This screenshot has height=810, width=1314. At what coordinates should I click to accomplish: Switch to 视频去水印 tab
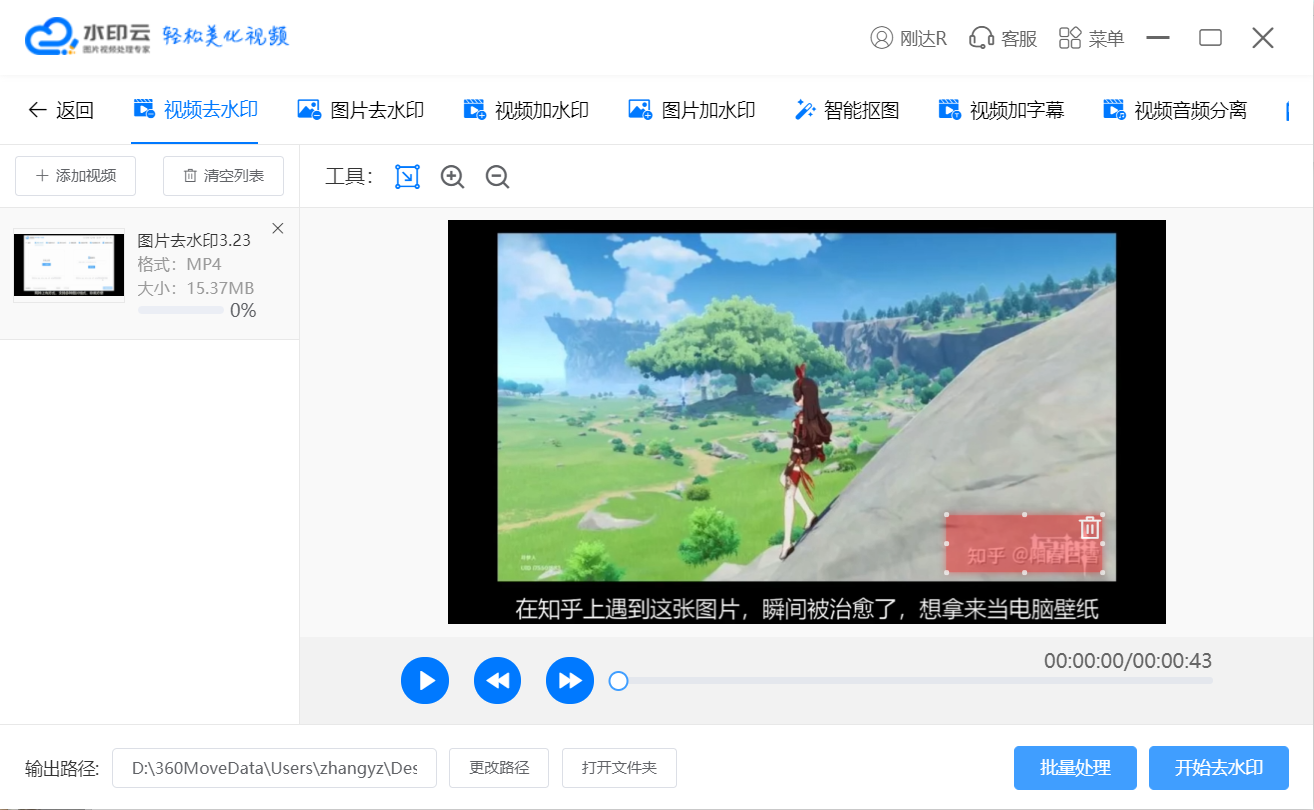tap(195, 110)
